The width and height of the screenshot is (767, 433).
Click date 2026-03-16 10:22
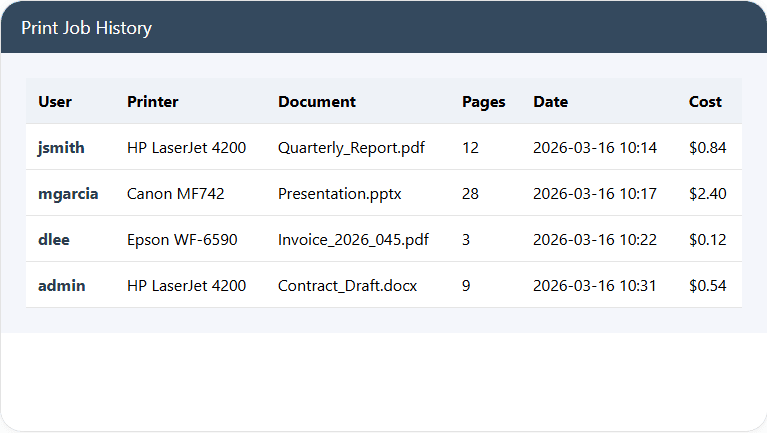pos(595,240)
